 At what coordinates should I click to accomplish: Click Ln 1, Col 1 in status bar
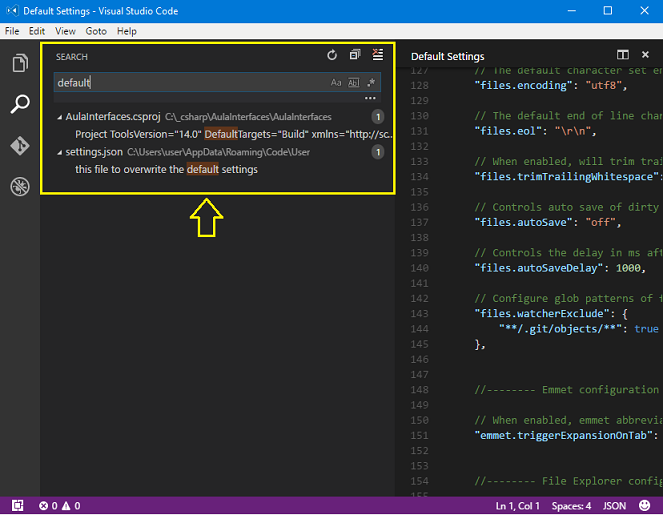point(518,506)
